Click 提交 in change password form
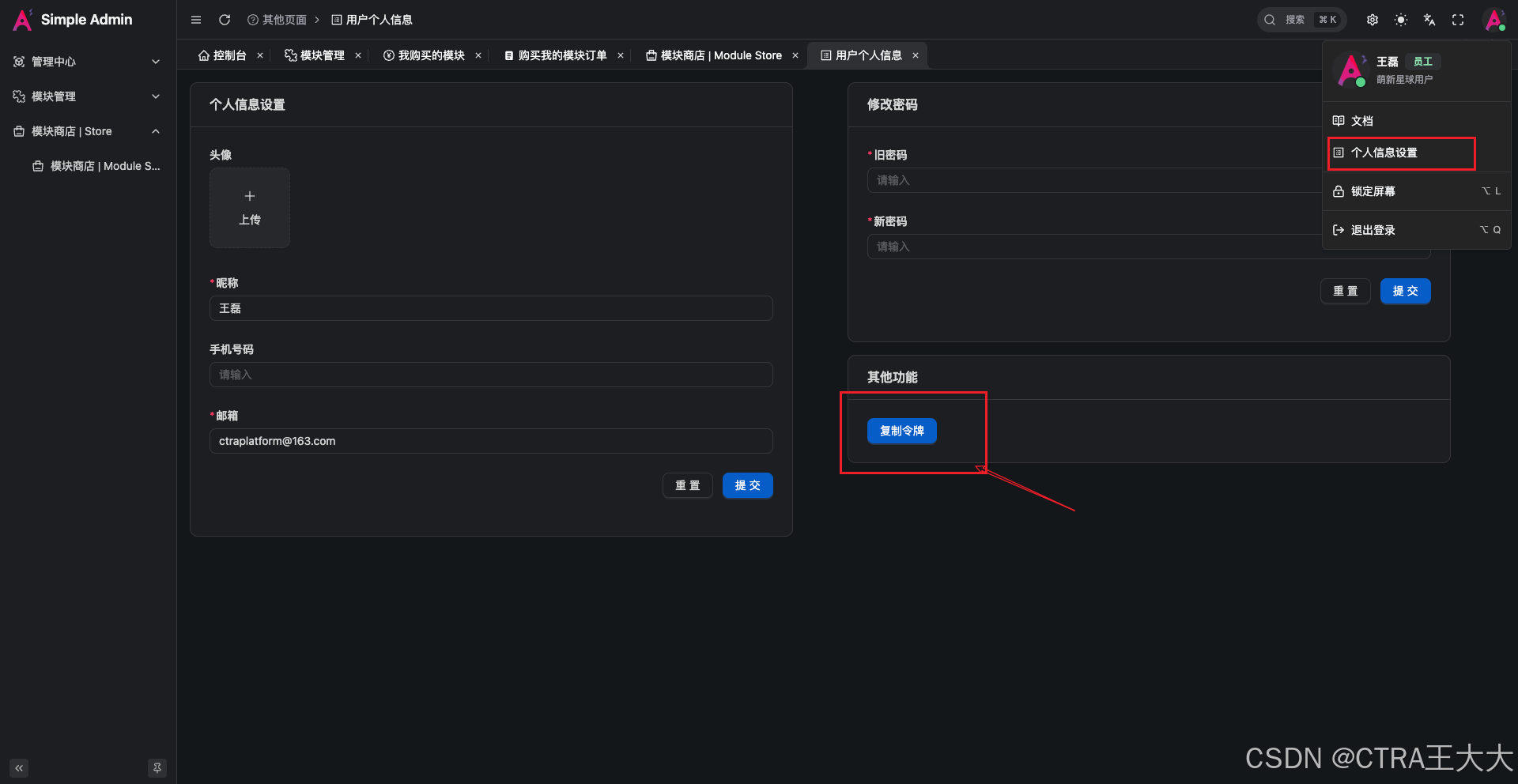This screenshot has height=784, width=1518. point(1406,291)
